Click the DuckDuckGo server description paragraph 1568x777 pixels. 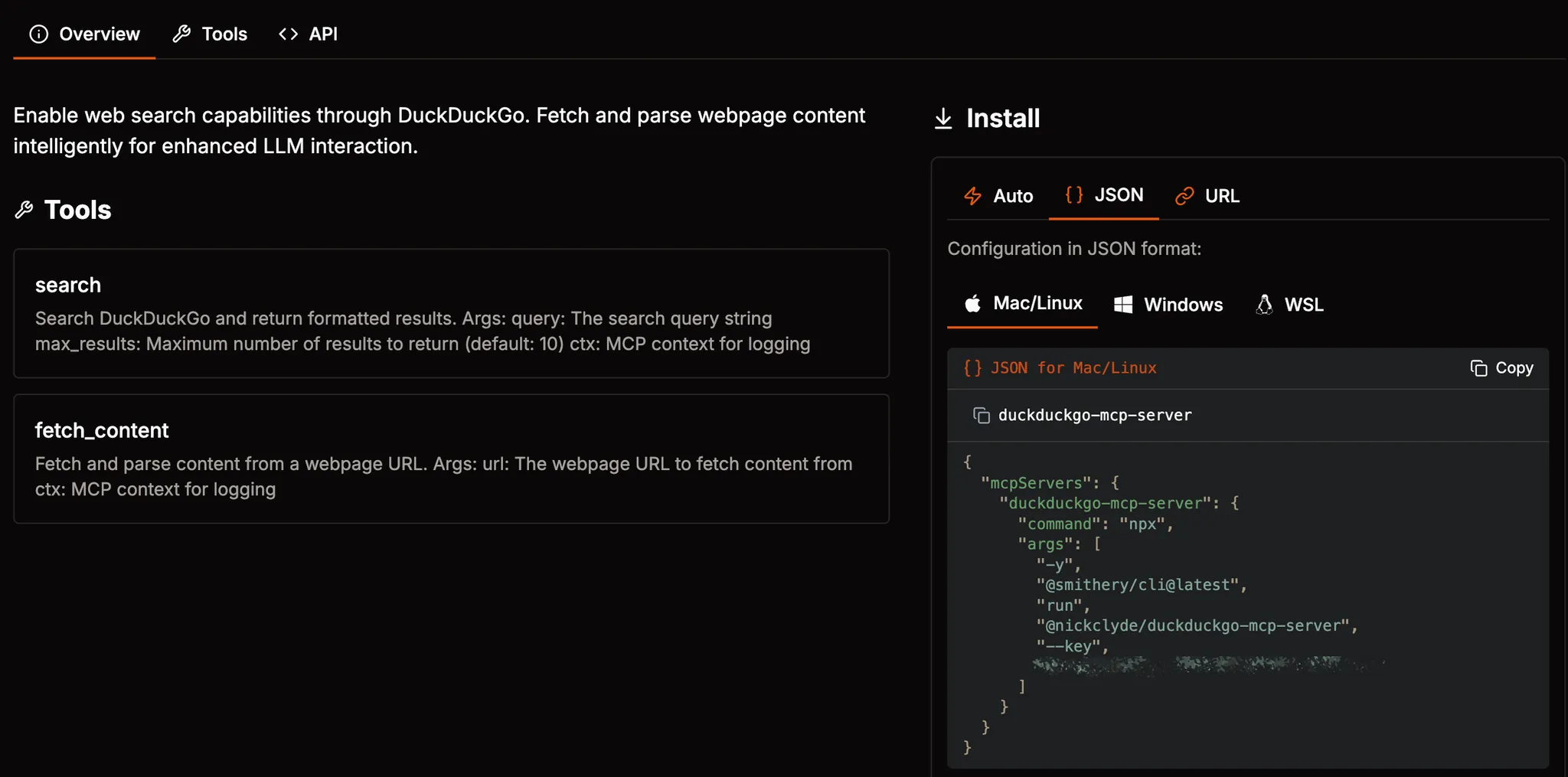click(x=439, y=130)
